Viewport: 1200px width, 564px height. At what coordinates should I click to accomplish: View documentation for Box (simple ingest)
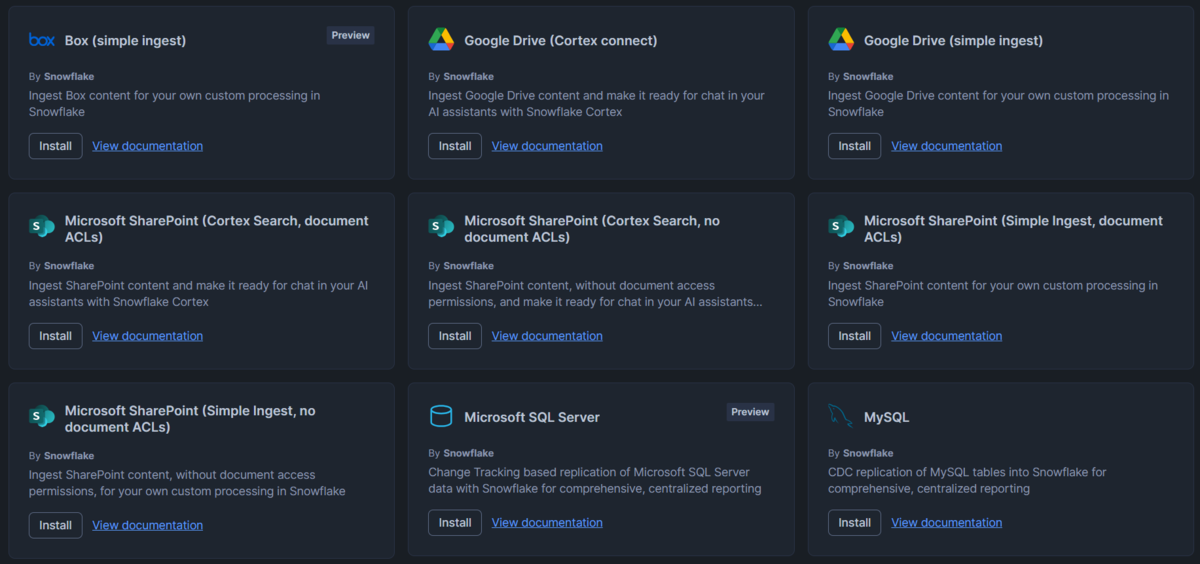point(148,146)
